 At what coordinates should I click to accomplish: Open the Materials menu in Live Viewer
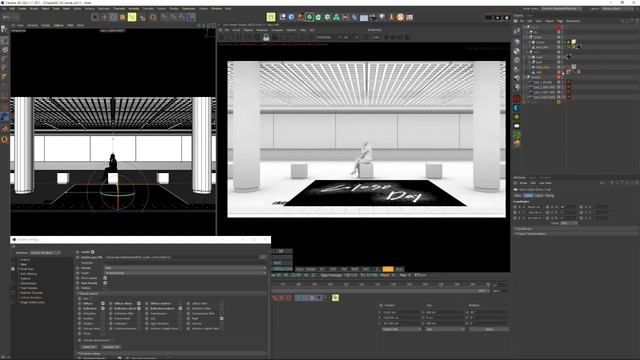pyautogui.click(x=262, y=30)
